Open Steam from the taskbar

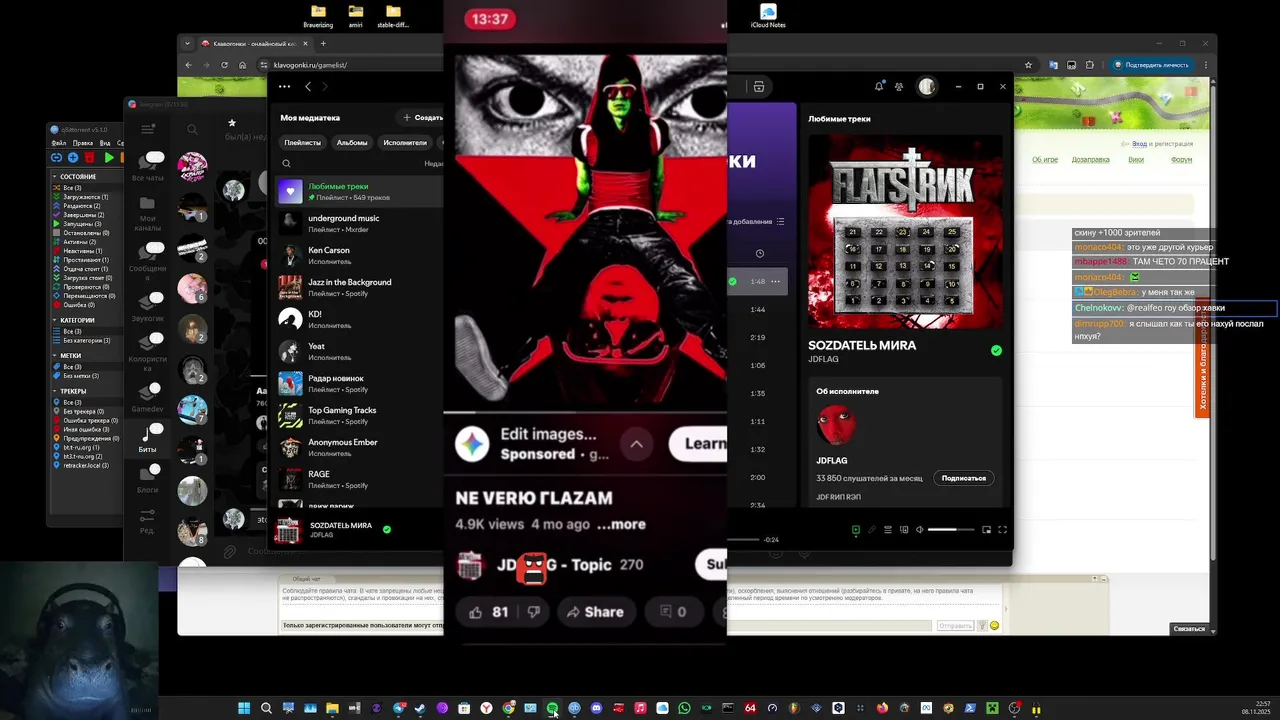(x=420, y=708)
